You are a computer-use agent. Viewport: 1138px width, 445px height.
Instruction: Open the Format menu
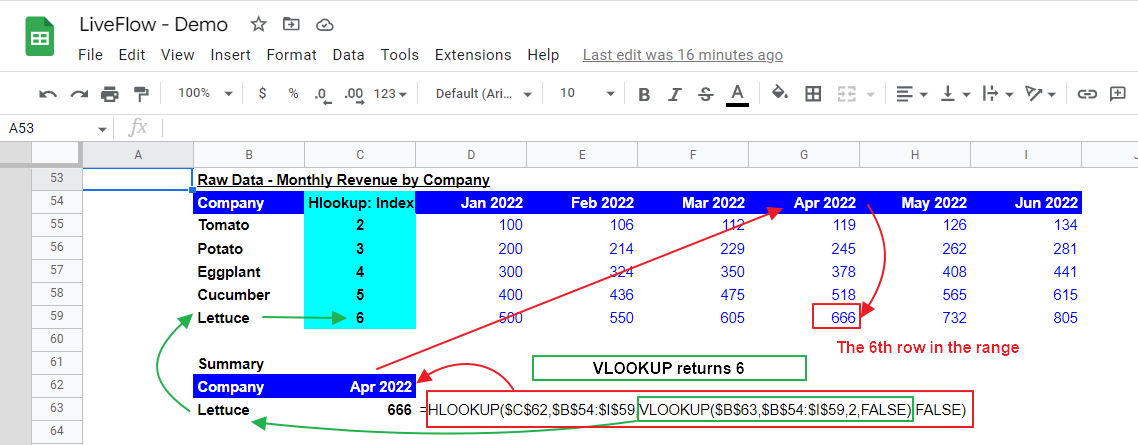292,55
